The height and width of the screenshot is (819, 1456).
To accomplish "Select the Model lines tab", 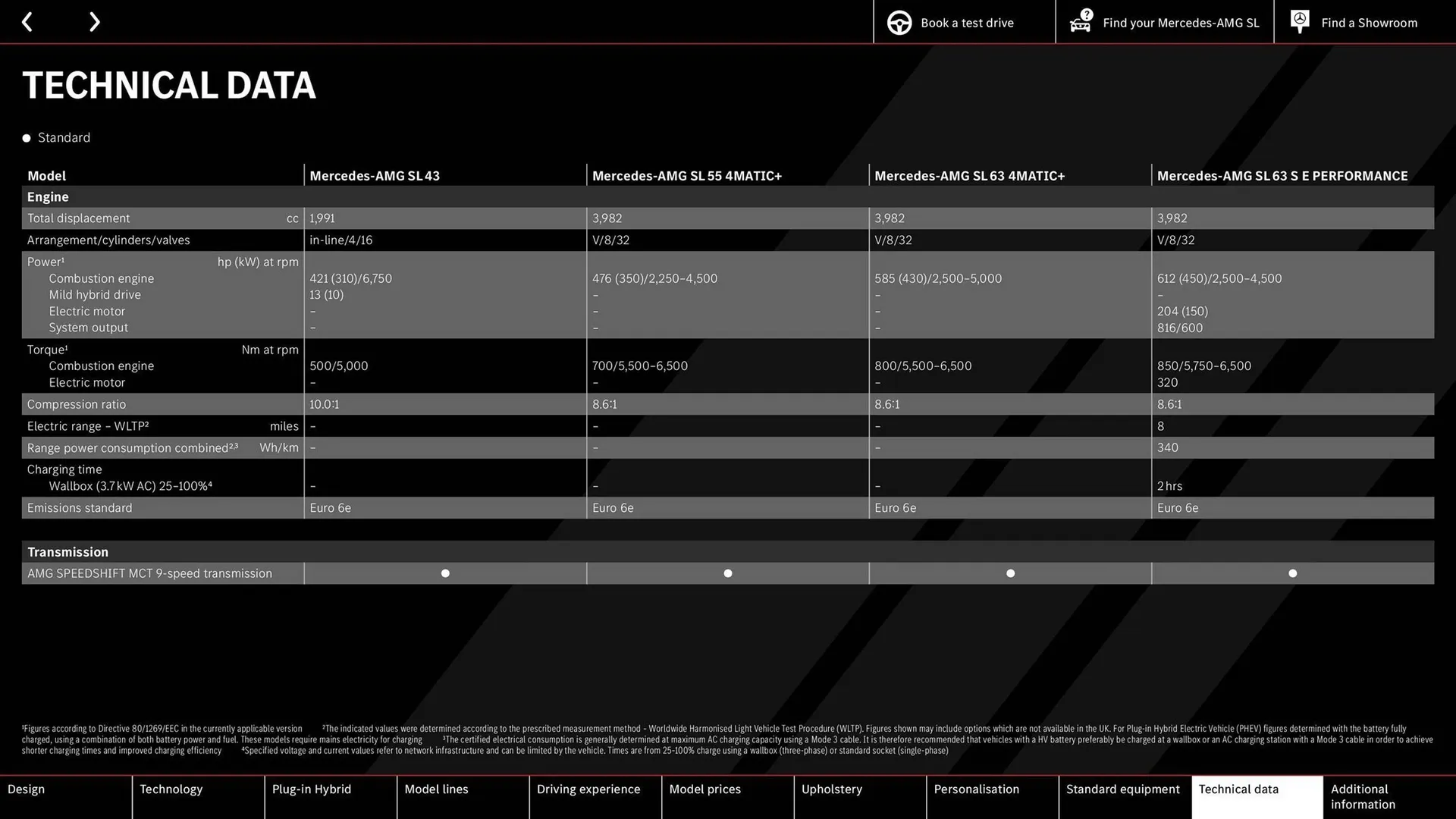I will (436, 789).
